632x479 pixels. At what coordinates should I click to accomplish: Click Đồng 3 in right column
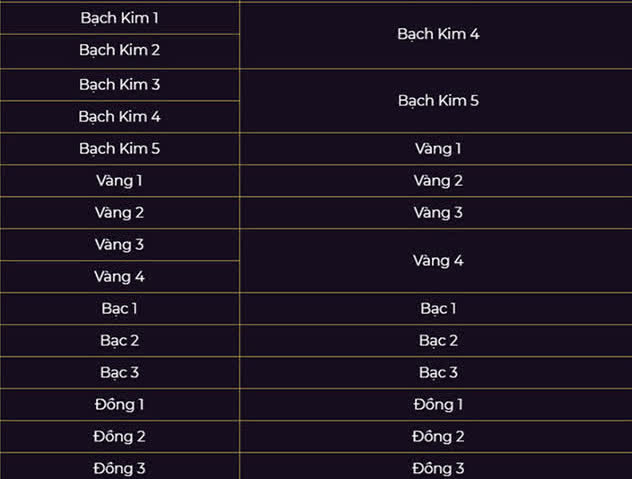point(438,468)
